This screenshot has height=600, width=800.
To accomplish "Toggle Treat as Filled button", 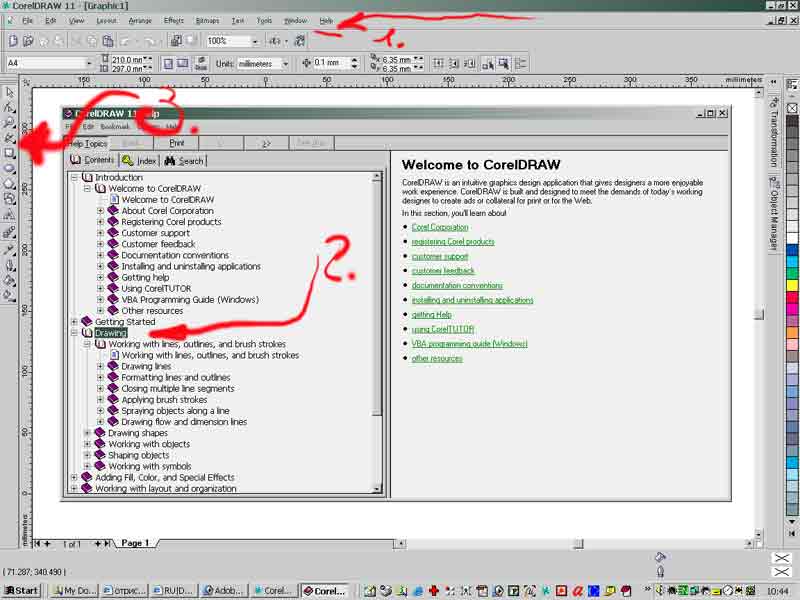I will click(x=504, y=64).
